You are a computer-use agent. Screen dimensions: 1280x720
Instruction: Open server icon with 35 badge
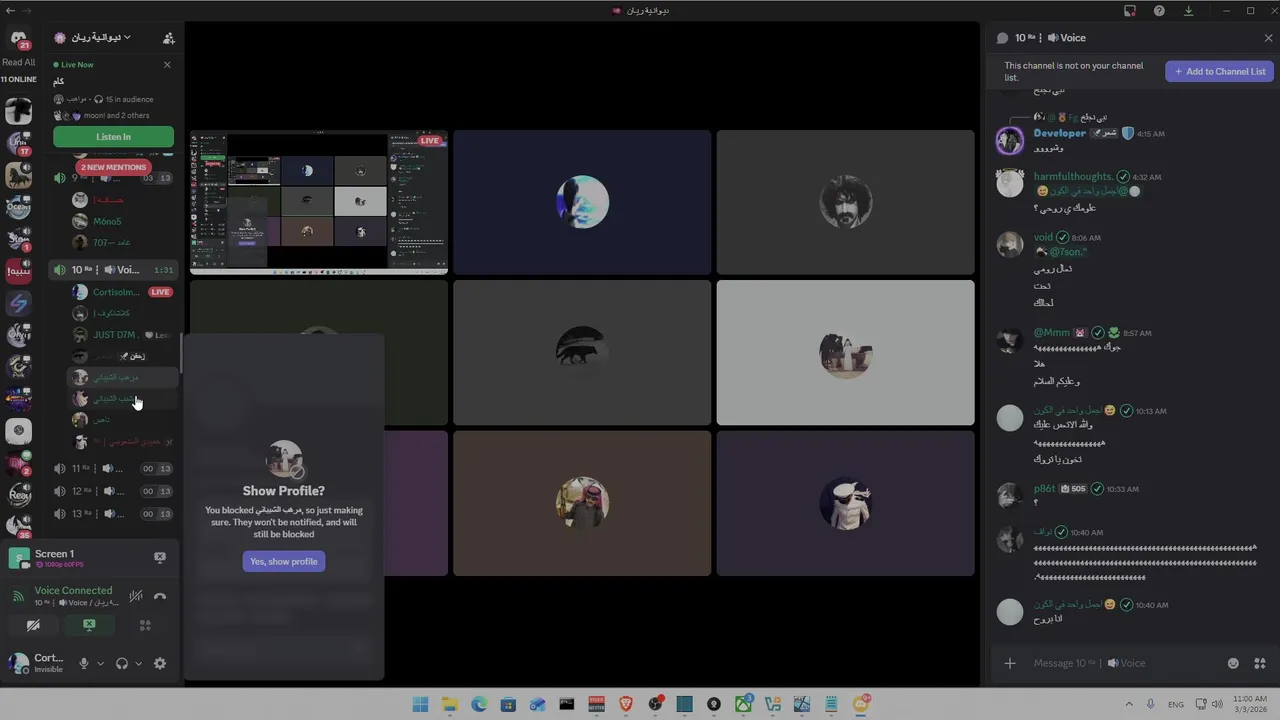(x=18, y=527)
